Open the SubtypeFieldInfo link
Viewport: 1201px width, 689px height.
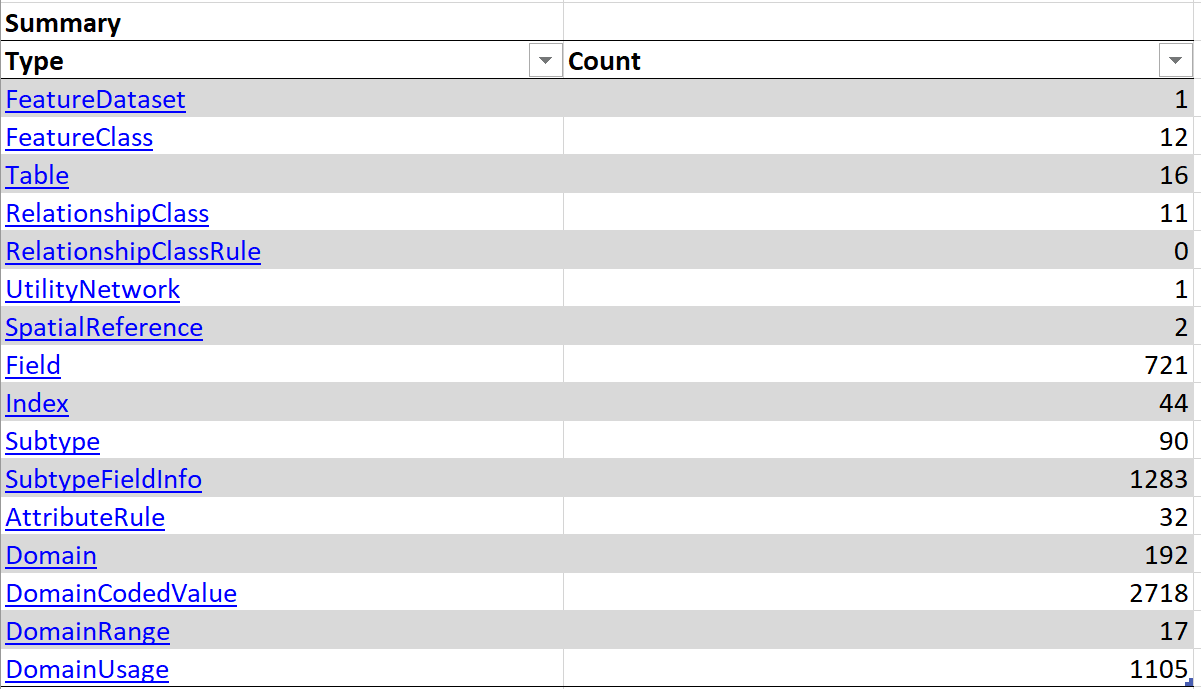[103, 480]
